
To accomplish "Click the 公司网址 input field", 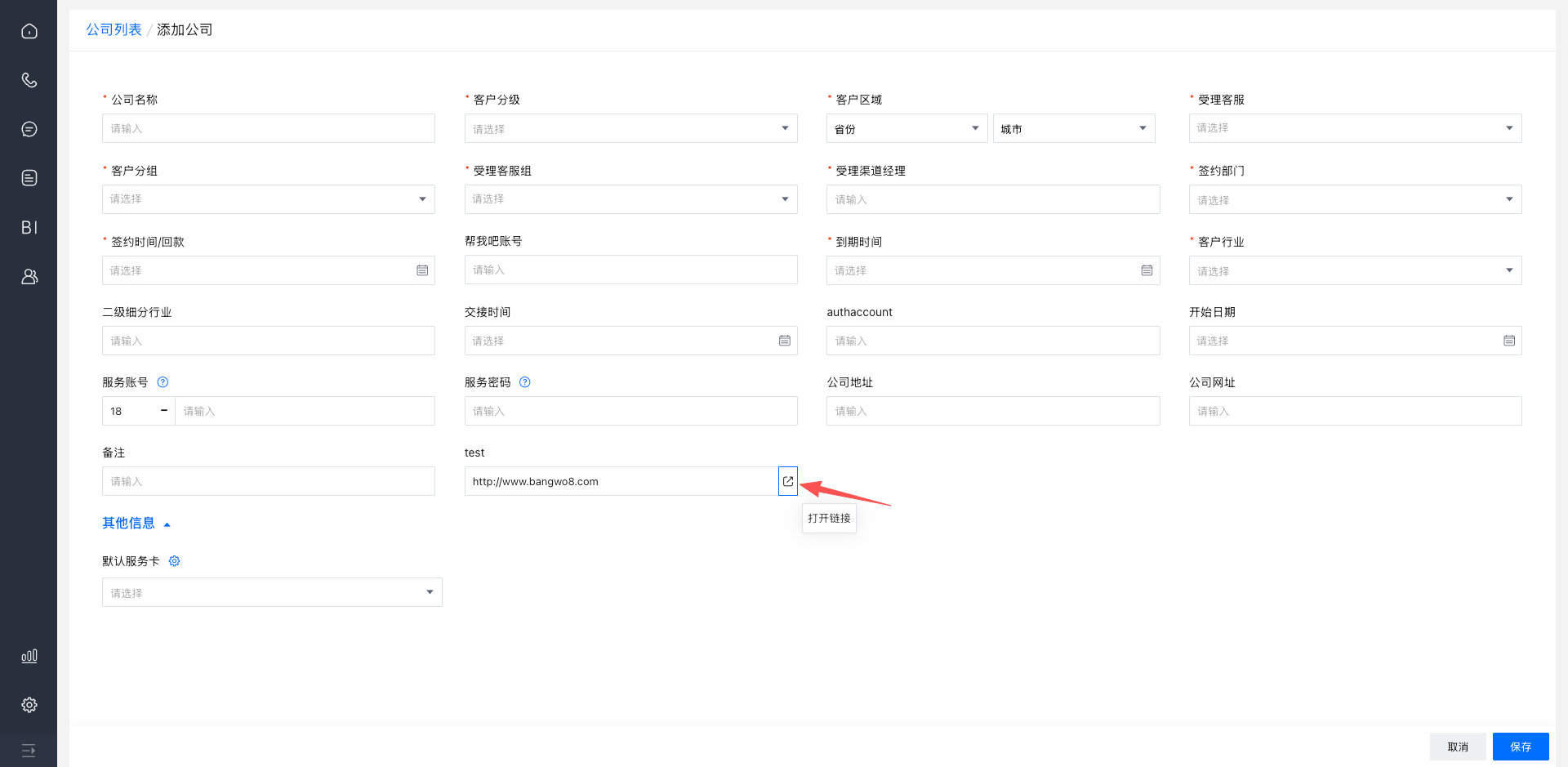I will (1356, 411).
